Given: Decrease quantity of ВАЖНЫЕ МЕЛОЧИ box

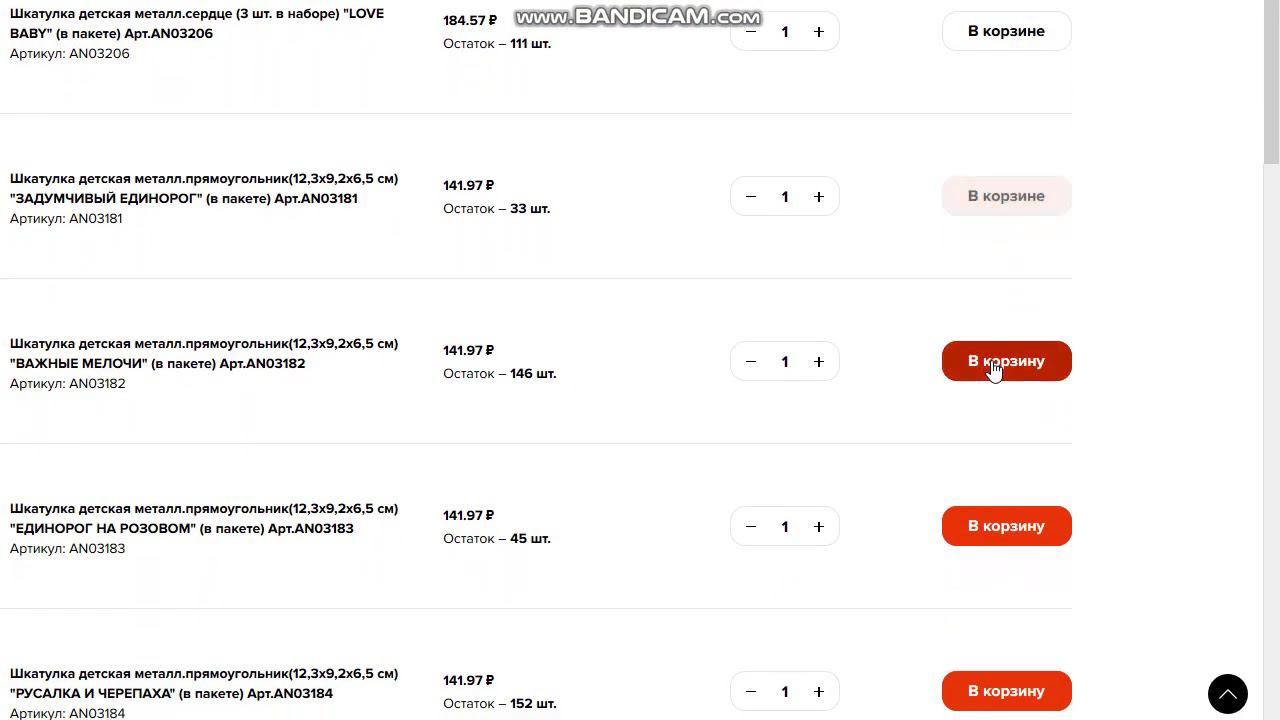Looking at the screenshot, I should coord(751,362).
